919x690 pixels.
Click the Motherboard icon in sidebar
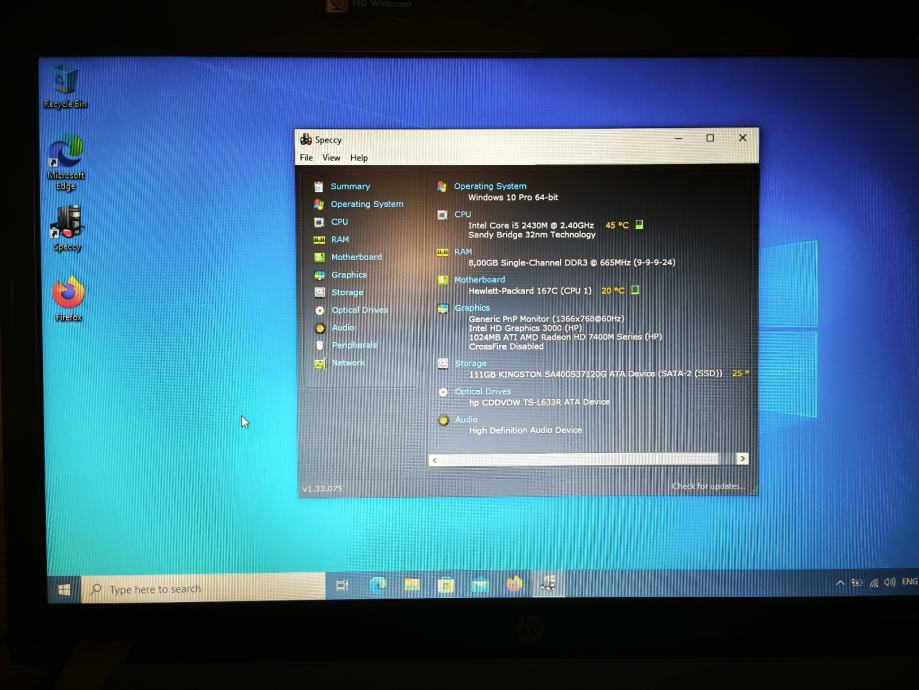[319, 257]
